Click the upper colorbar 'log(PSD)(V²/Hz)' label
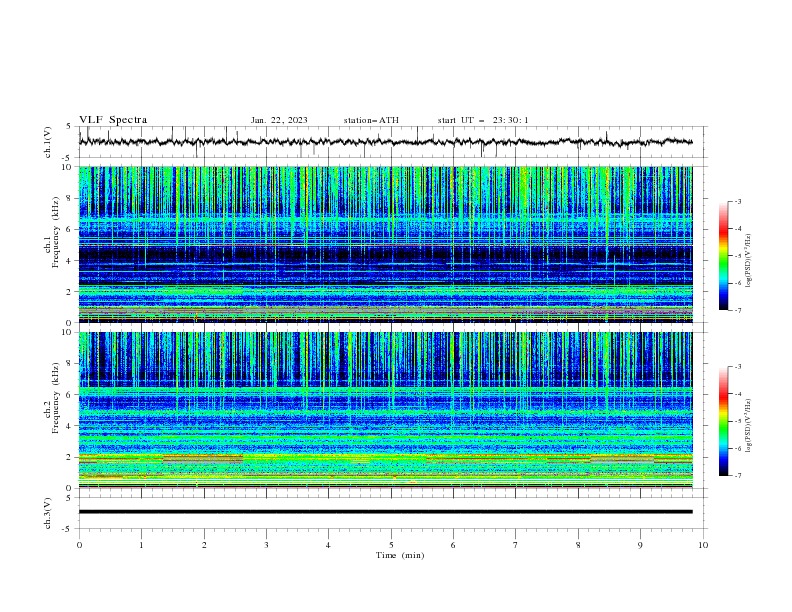 [748, 261]
